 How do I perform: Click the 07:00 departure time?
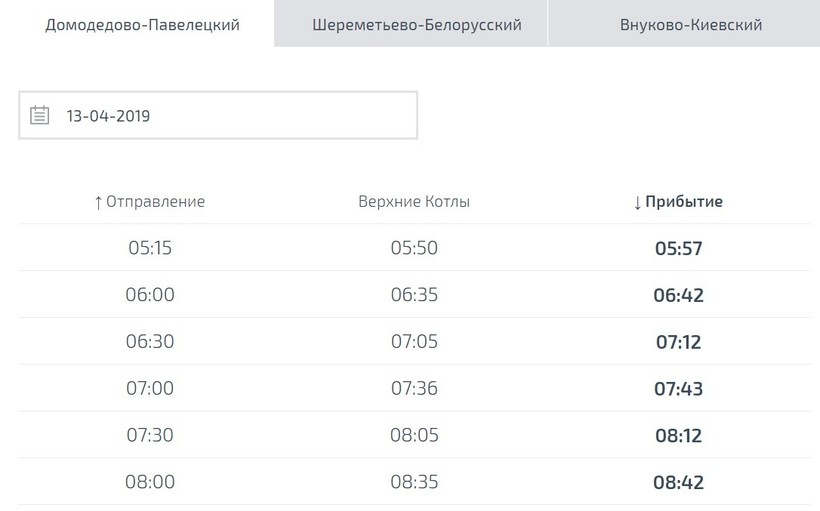click(x=150, y=388)
